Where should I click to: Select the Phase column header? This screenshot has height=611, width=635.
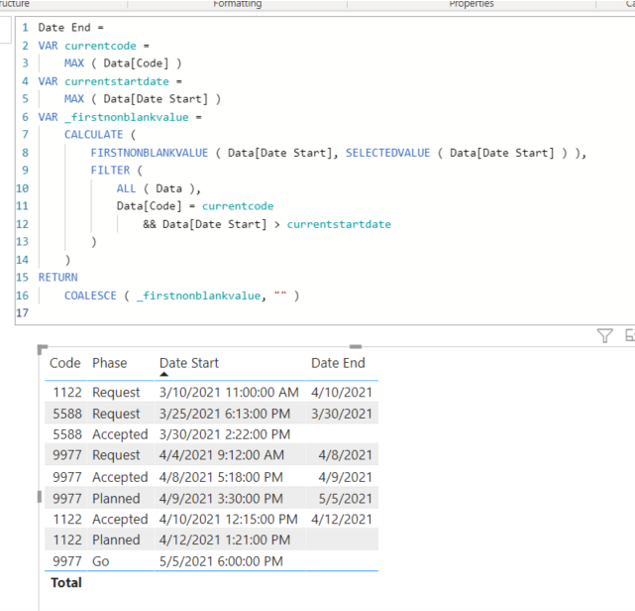point(109,363)
